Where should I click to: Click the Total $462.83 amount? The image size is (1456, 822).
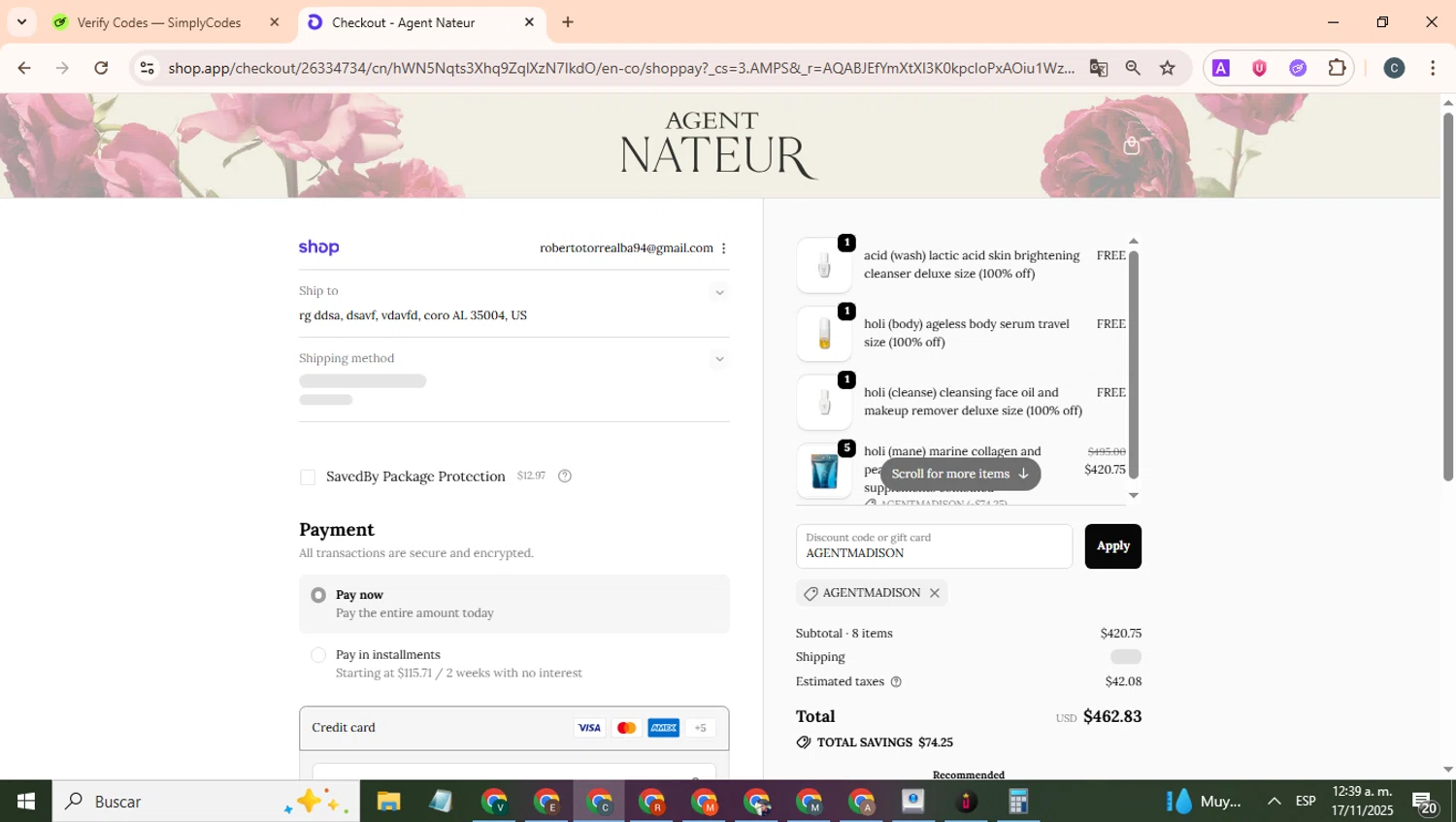pos(1111,717)
